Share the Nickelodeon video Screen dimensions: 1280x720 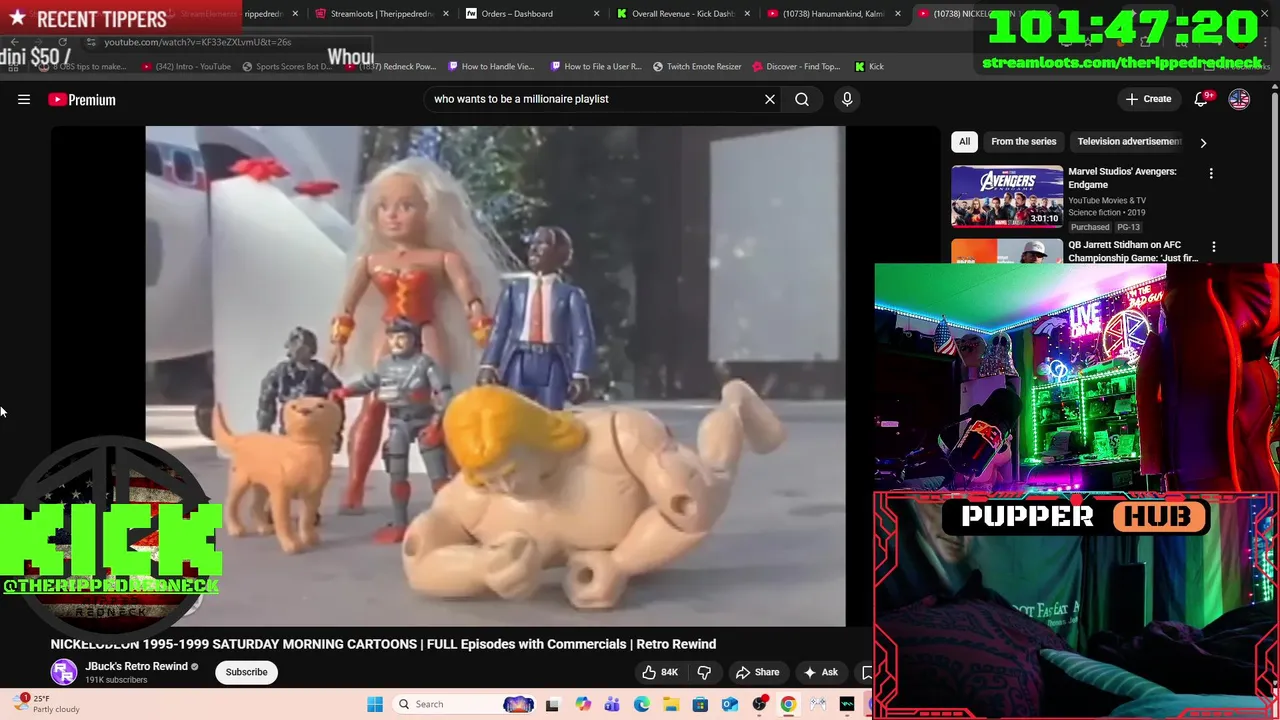757,672
